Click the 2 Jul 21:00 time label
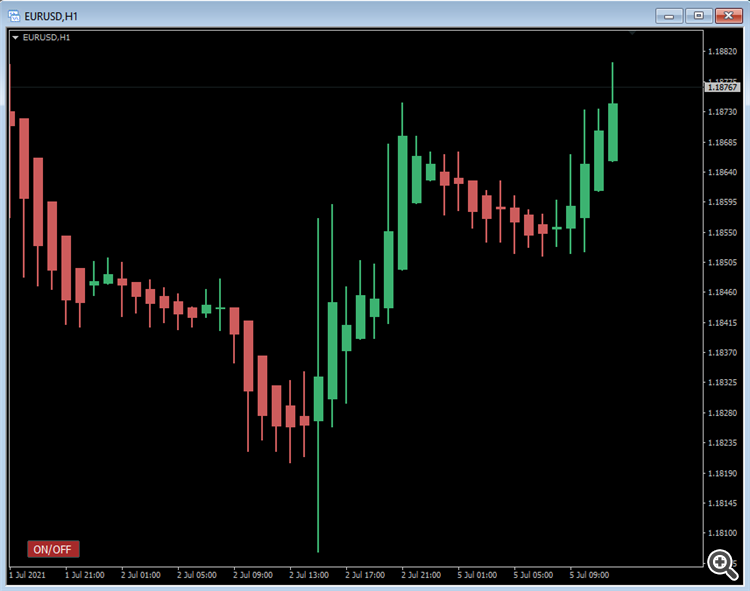Image resolution: width=750 pixels, height=591 pixels. (421, 575)
